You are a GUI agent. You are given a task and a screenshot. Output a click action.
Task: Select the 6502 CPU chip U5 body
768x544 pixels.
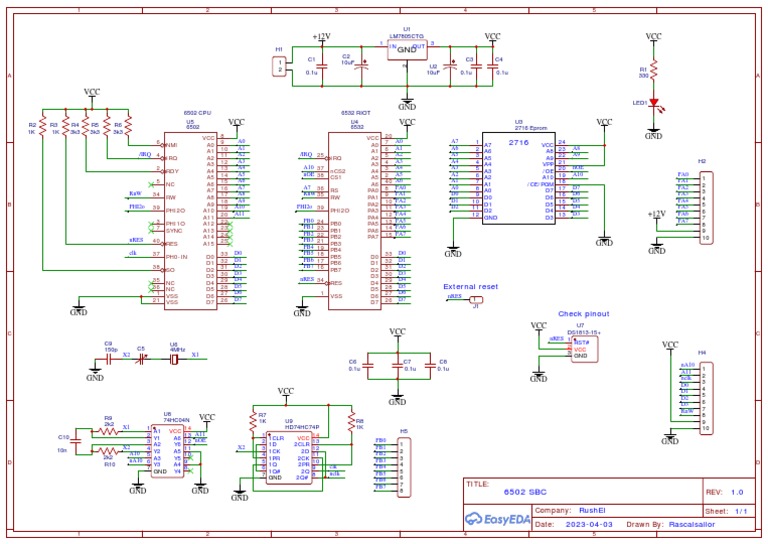(191, 221)
